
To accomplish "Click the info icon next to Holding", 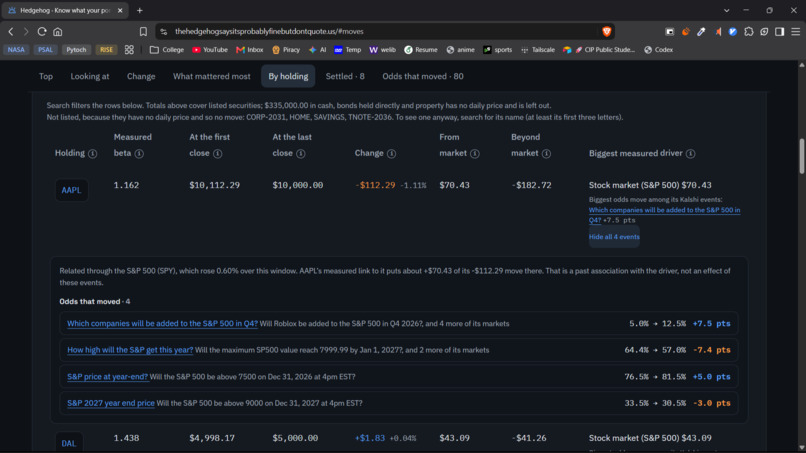I will point(93,153).
